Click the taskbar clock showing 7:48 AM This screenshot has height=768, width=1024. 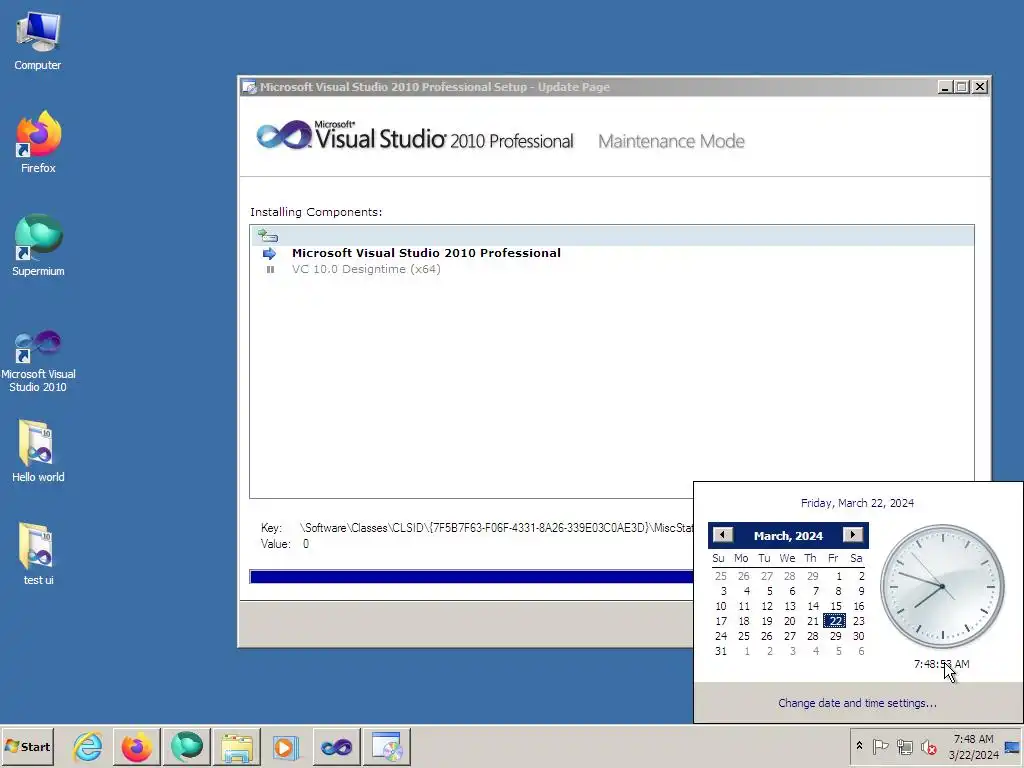[973, 746]
